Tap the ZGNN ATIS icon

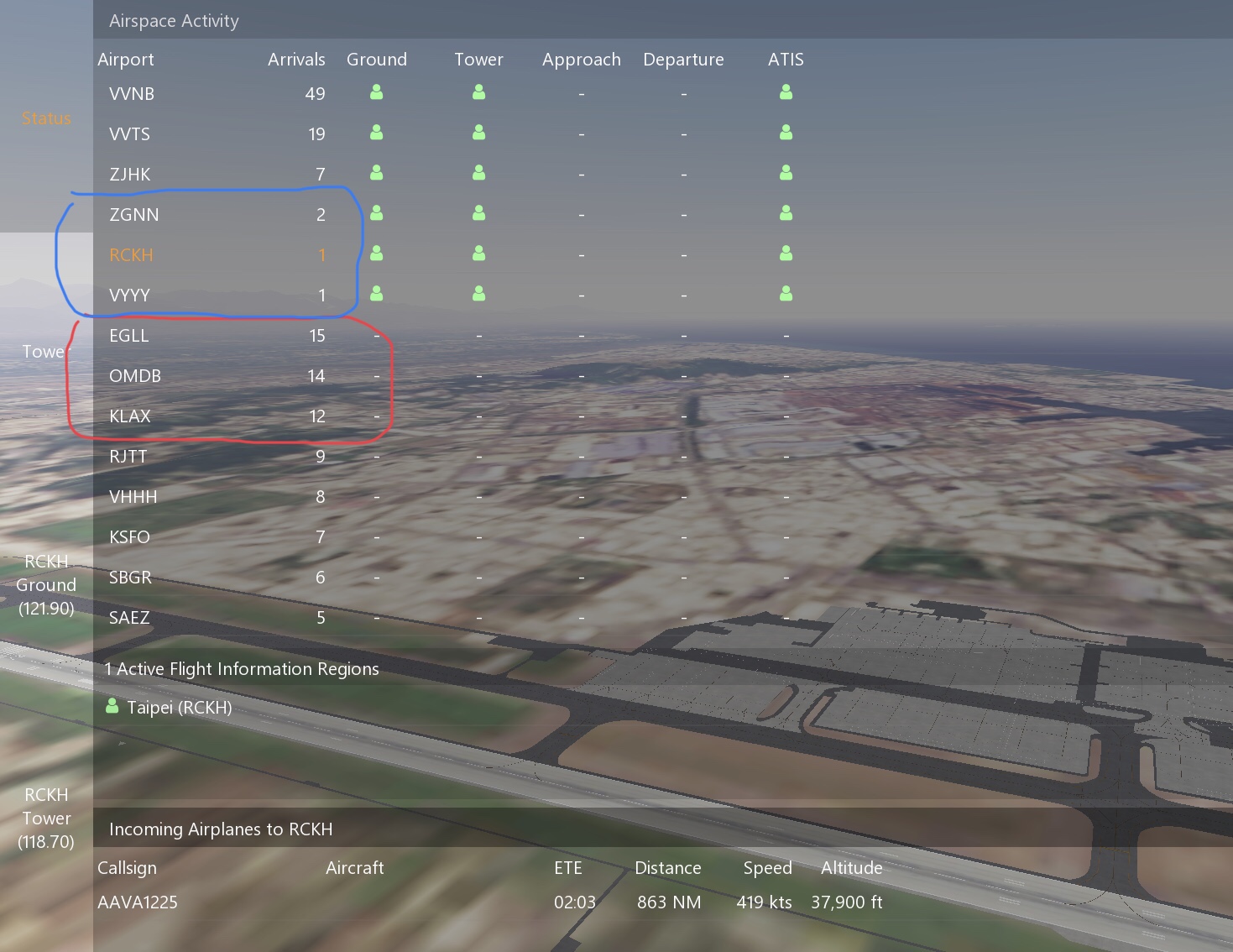[786, 213]
